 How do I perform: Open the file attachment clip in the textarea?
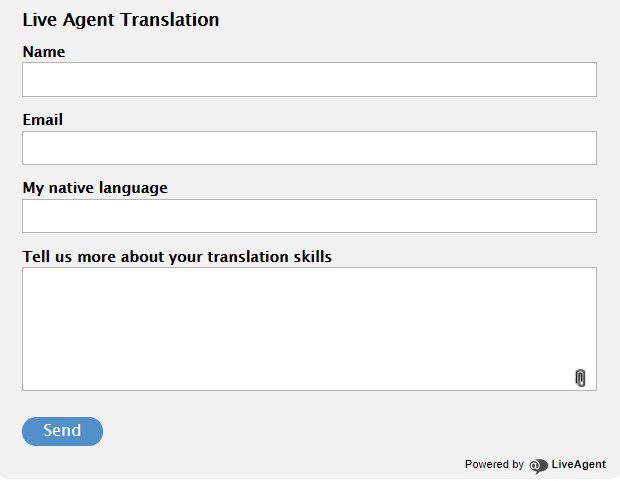tap(580, 377)
